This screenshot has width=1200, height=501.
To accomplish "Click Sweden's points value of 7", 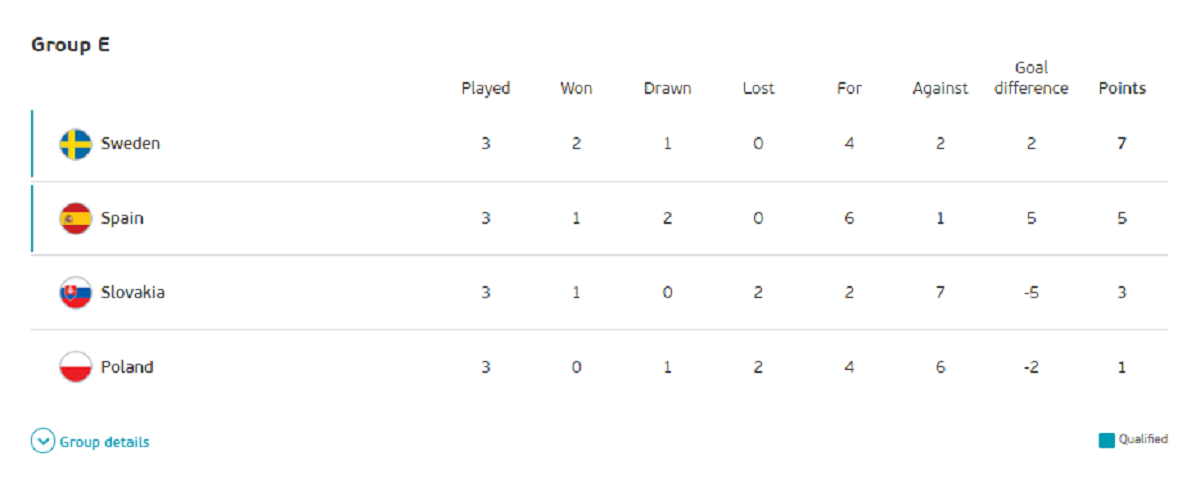I will pyautogui.click(x=1122, y=144).
